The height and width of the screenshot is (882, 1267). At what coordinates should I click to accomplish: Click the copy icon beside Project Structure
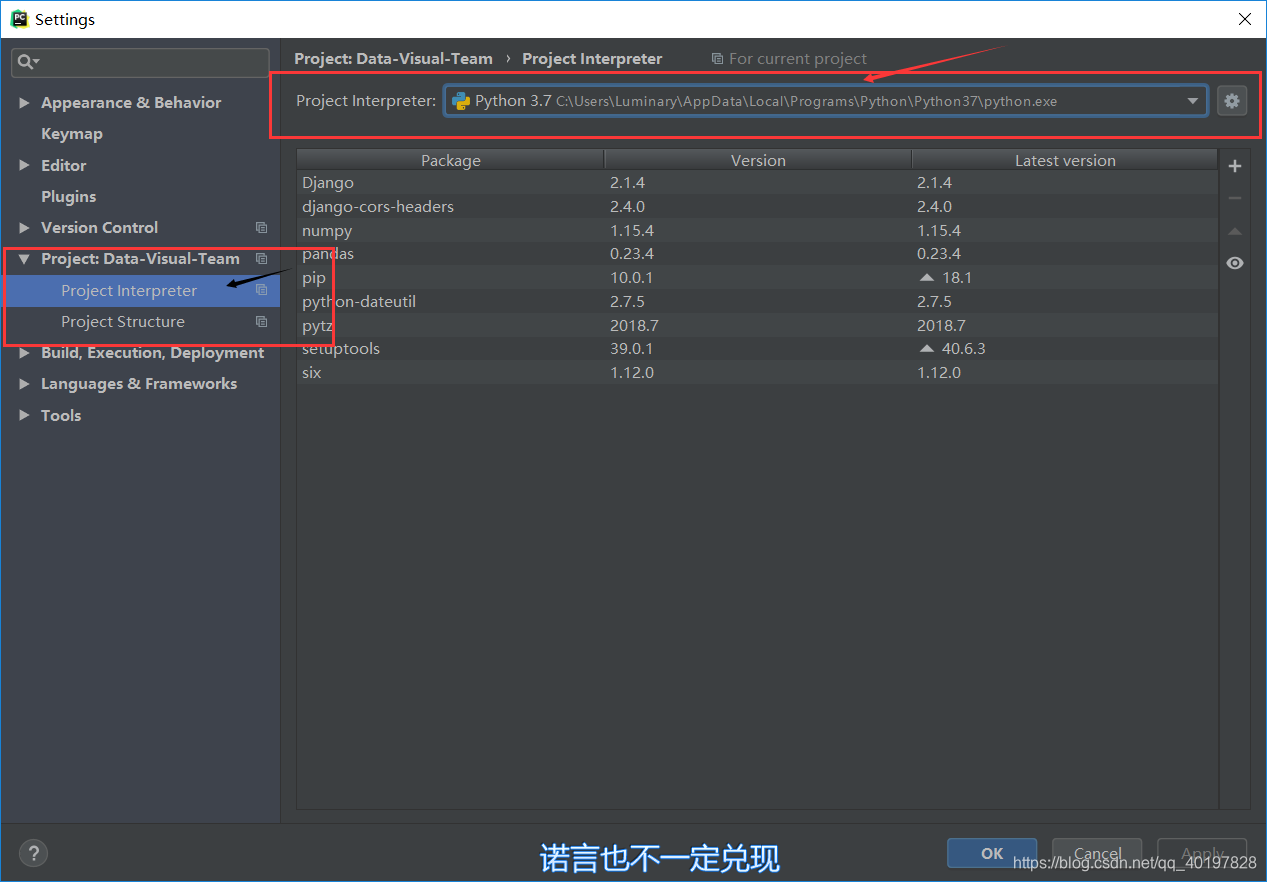(x=261, y=322)
